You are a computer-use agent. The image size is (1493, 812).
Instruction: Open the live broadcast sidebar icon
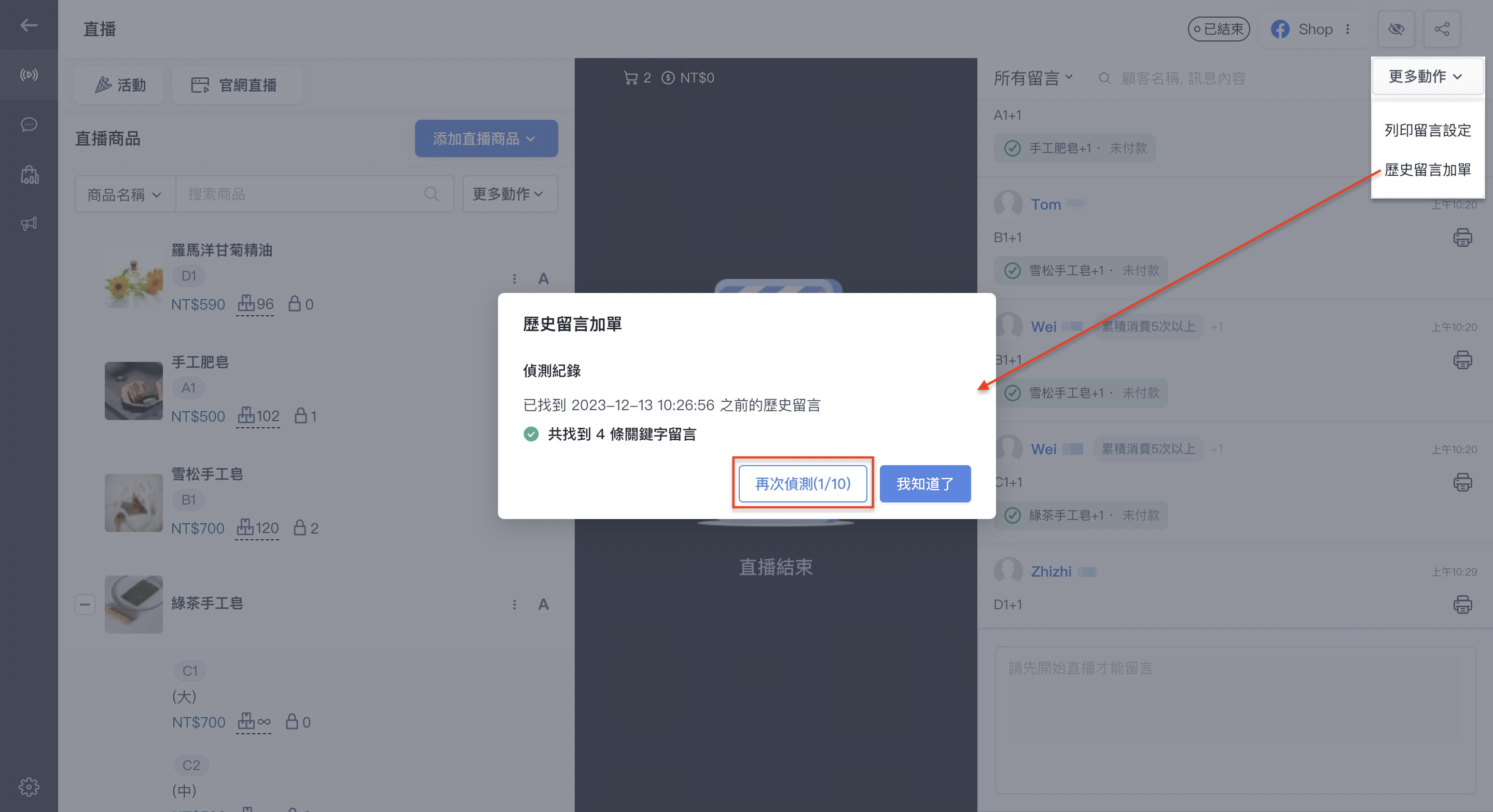29,75
